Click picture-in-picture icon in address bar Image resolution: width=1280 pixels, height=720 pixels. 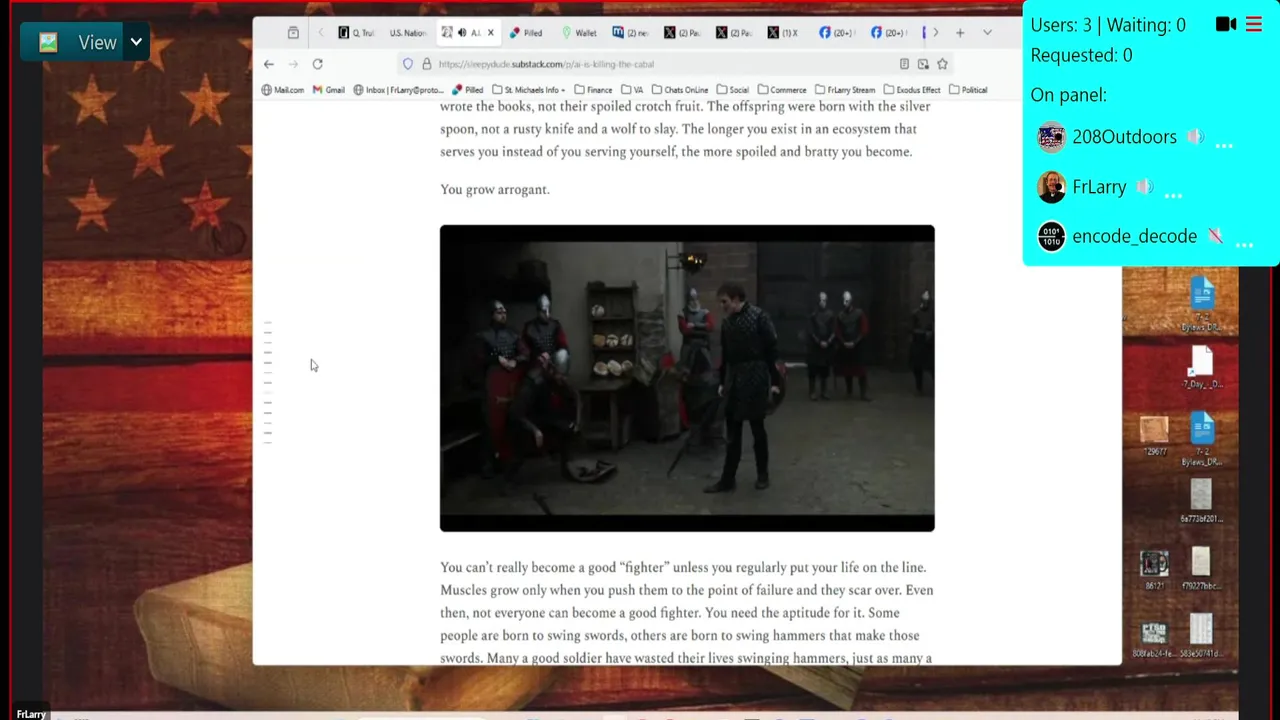coord(923,64)
